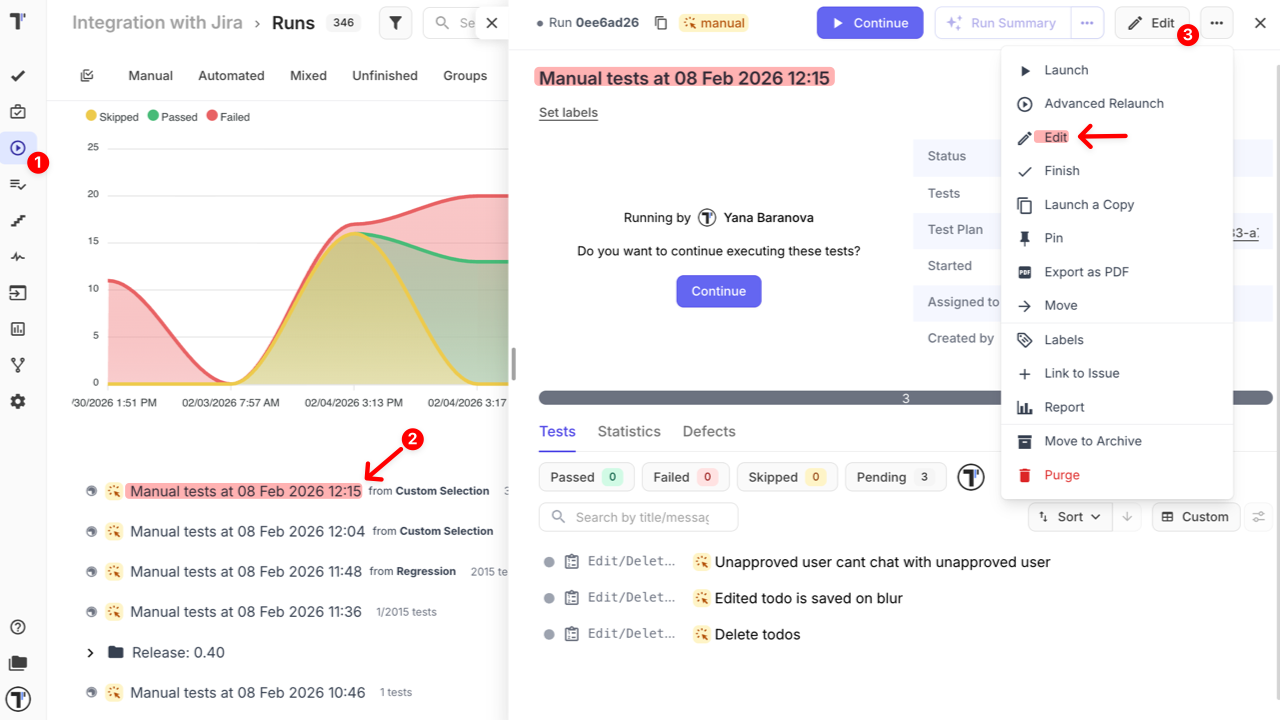Switch to the Statistics tab
The width and height of the screenshot is (1280, 720).
click(x=629, y=432)
